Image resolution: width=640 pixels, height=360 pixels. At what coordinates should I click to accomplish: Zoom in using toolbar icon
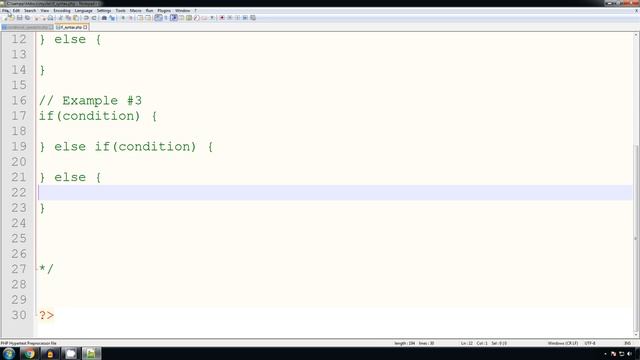click(x=123, y=18)
